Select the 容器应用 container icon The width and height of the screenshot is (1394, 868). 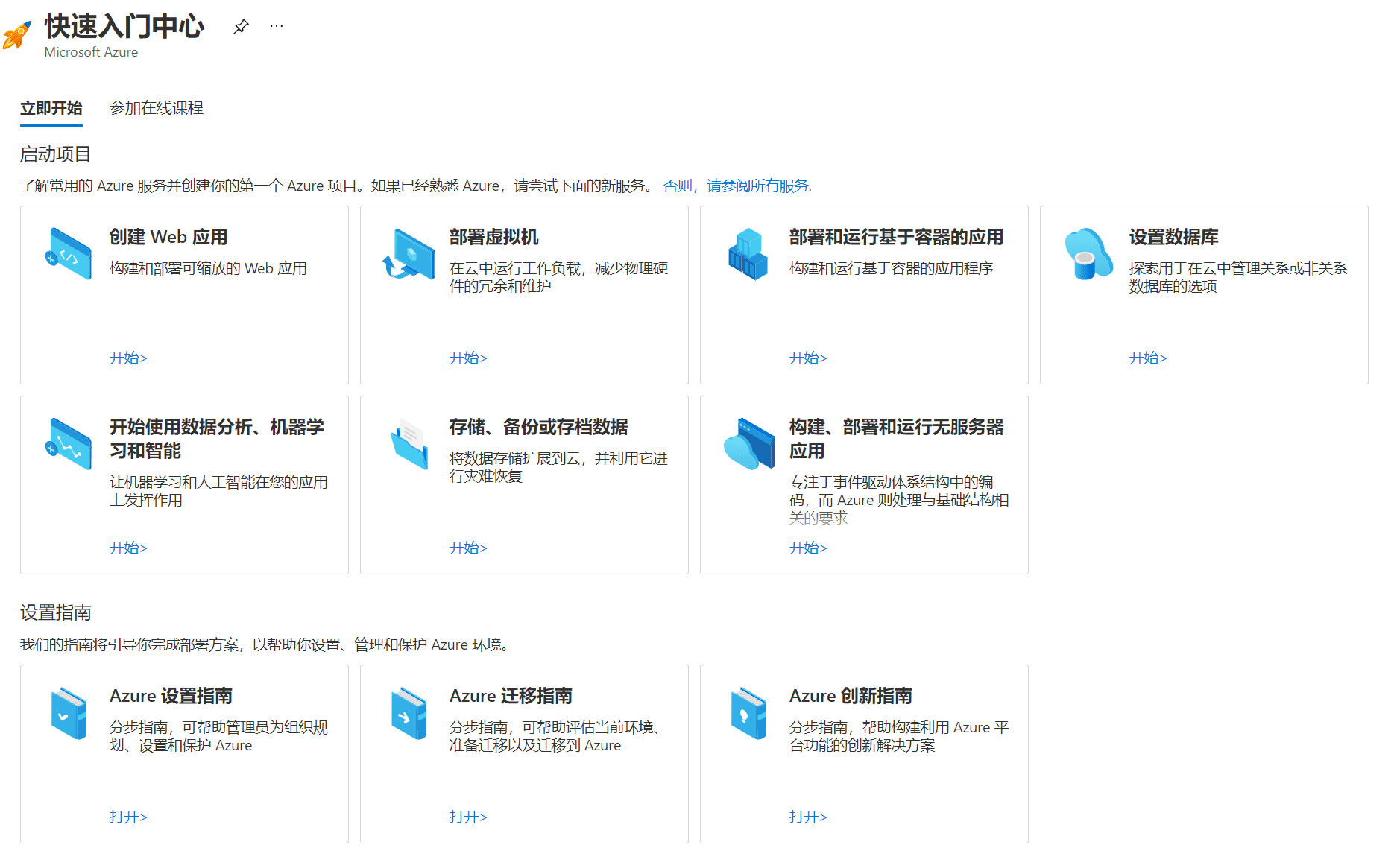(748, 253)
